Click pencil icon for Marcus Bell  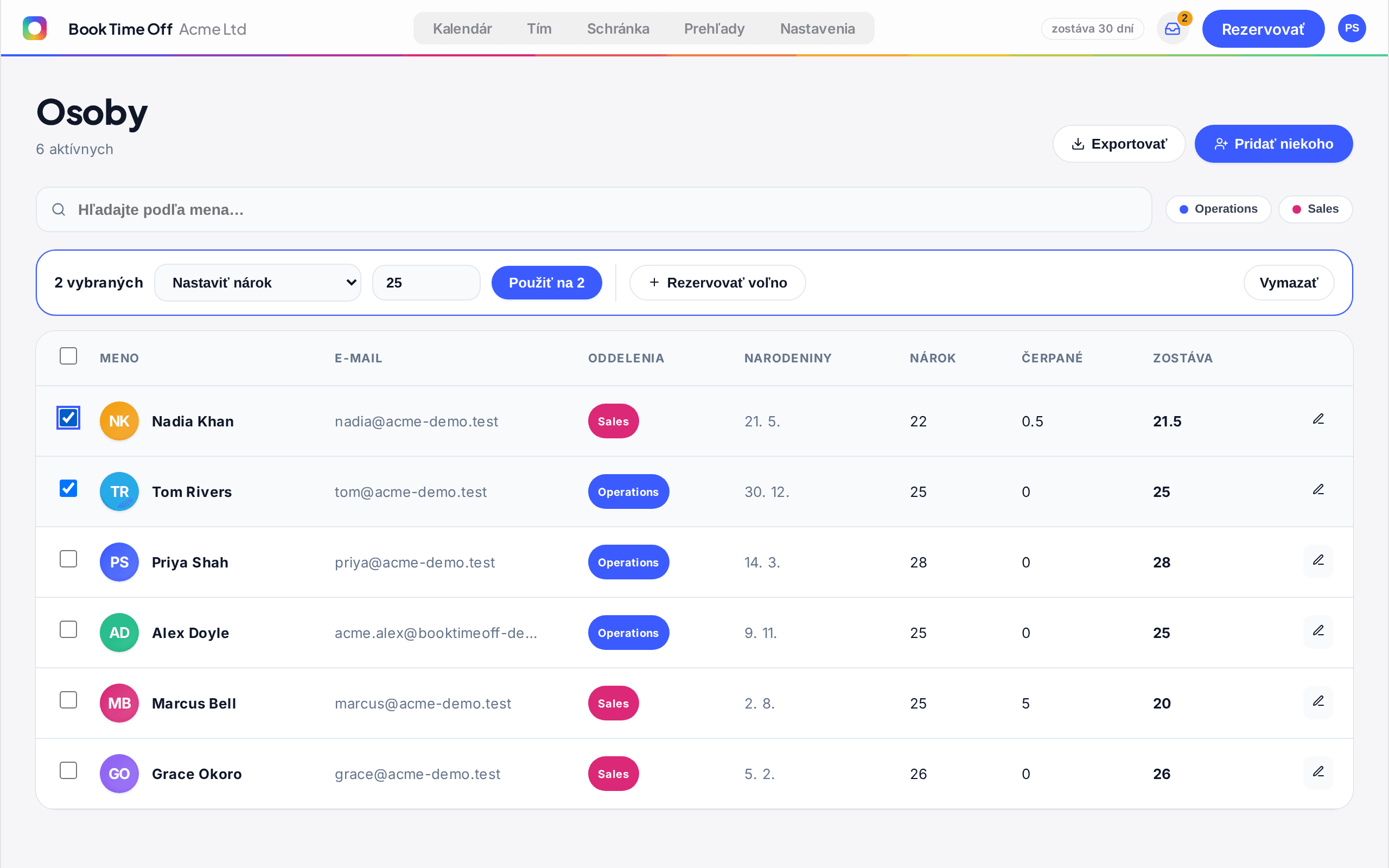coord(1318,702)
